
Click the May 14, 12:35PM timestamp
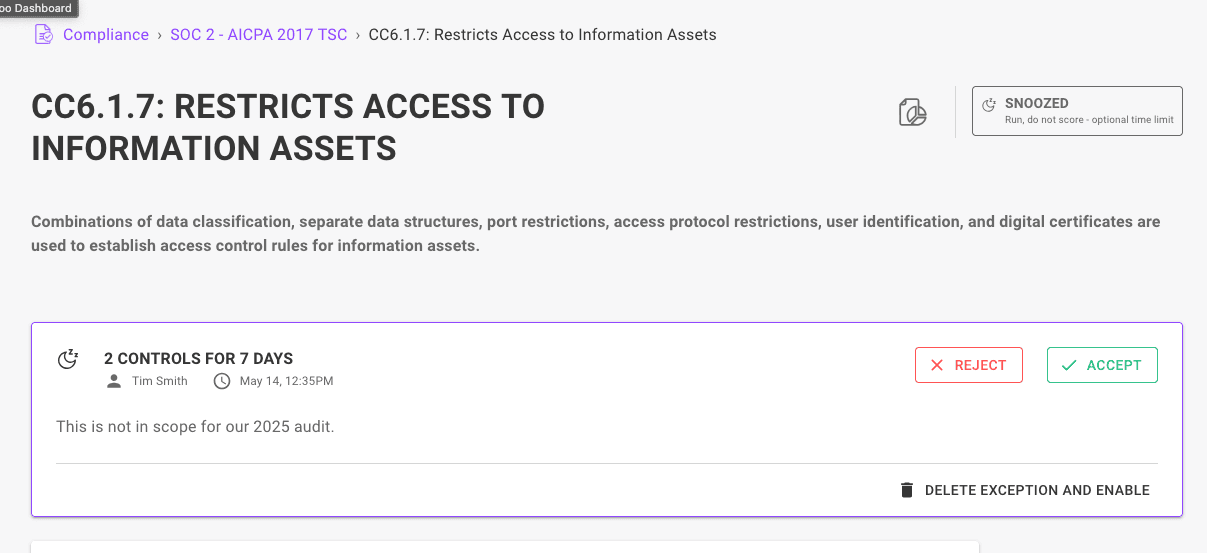[286, 381]
